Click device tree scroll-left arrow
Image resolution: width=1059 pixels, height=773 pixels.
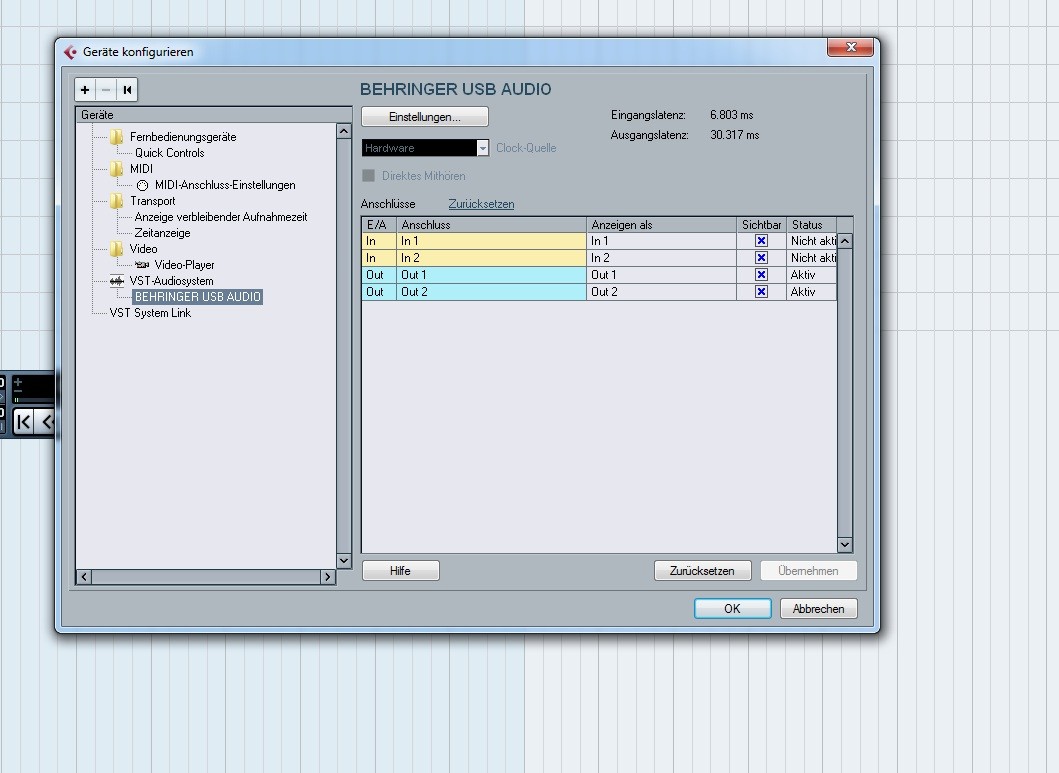(84, 577)
